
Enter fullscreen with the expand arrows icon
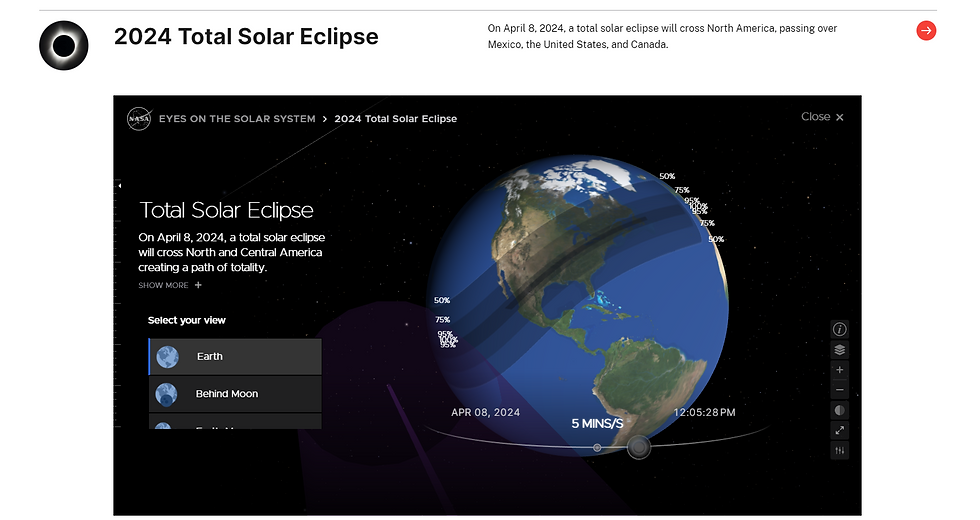[840, 430]
